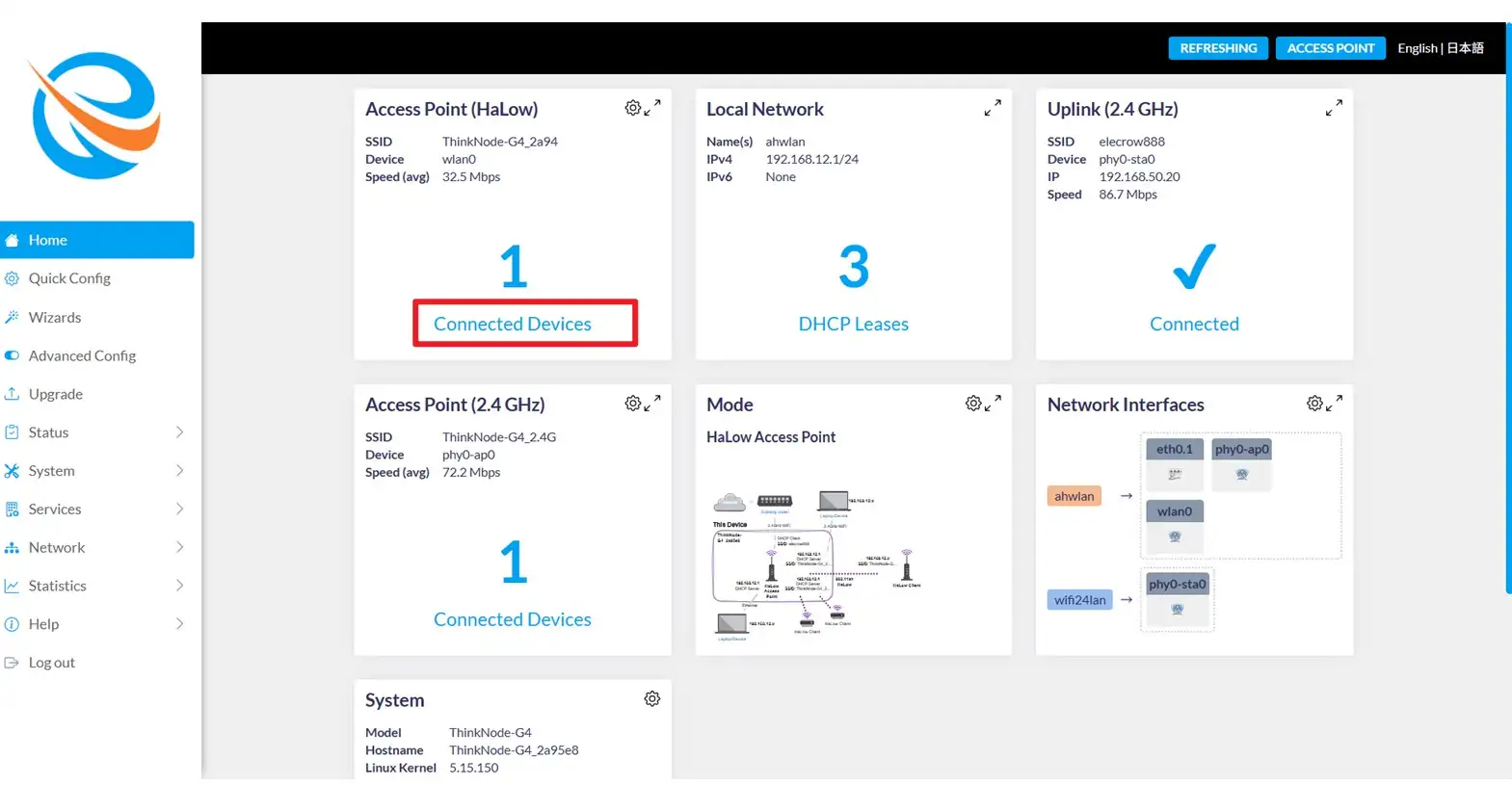This screenshot has width=1512, height=785.
Task: Open settings gear of System card
Action: 652,699
